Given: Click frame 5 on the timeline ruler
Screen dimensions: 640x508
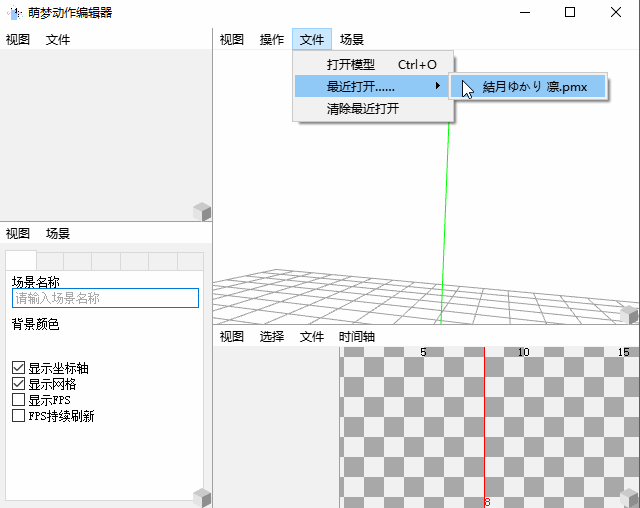Looking at the screenshot, I should point(423,352).
